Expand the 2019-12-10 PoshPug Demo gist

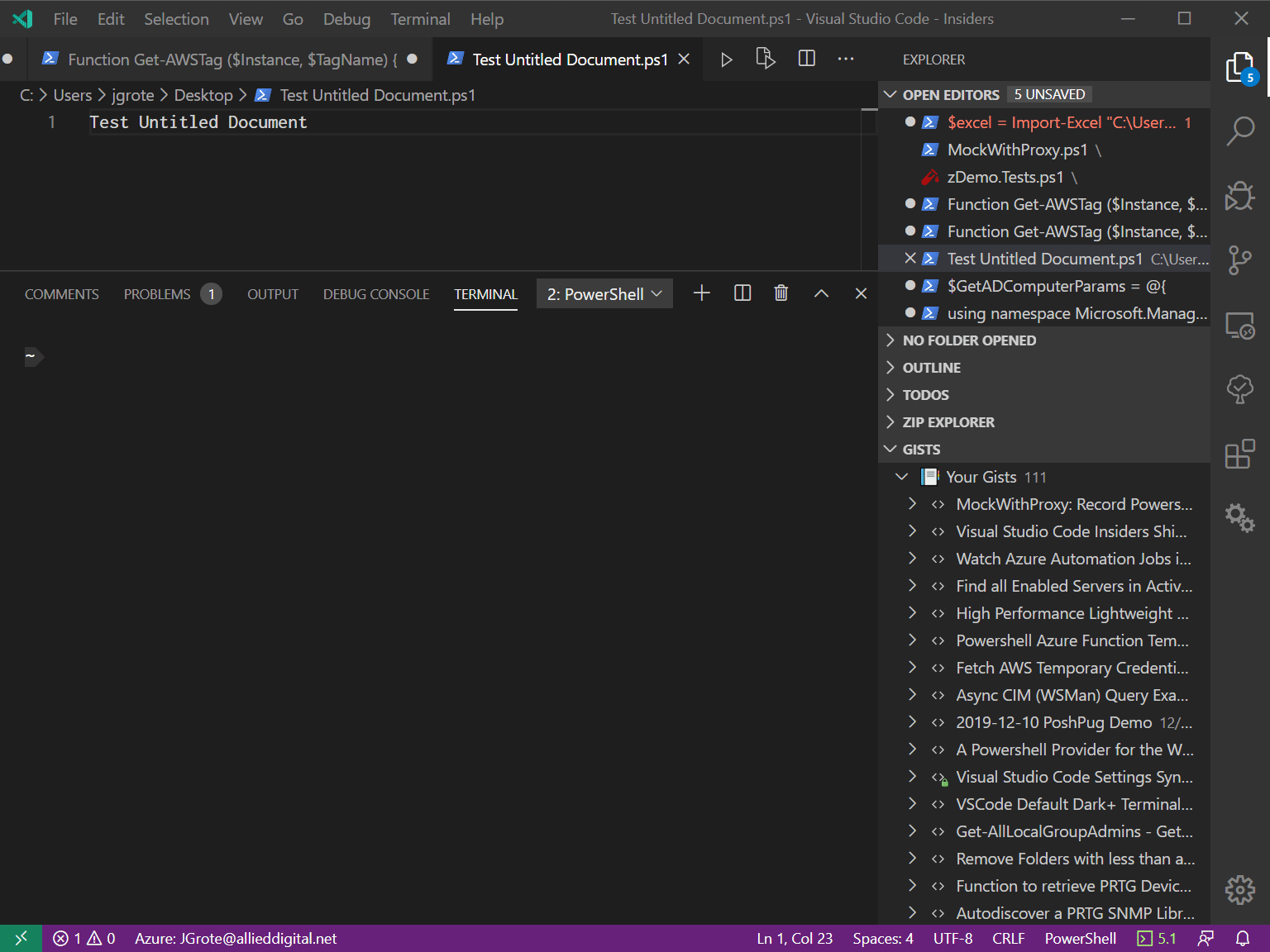point(912,722)
